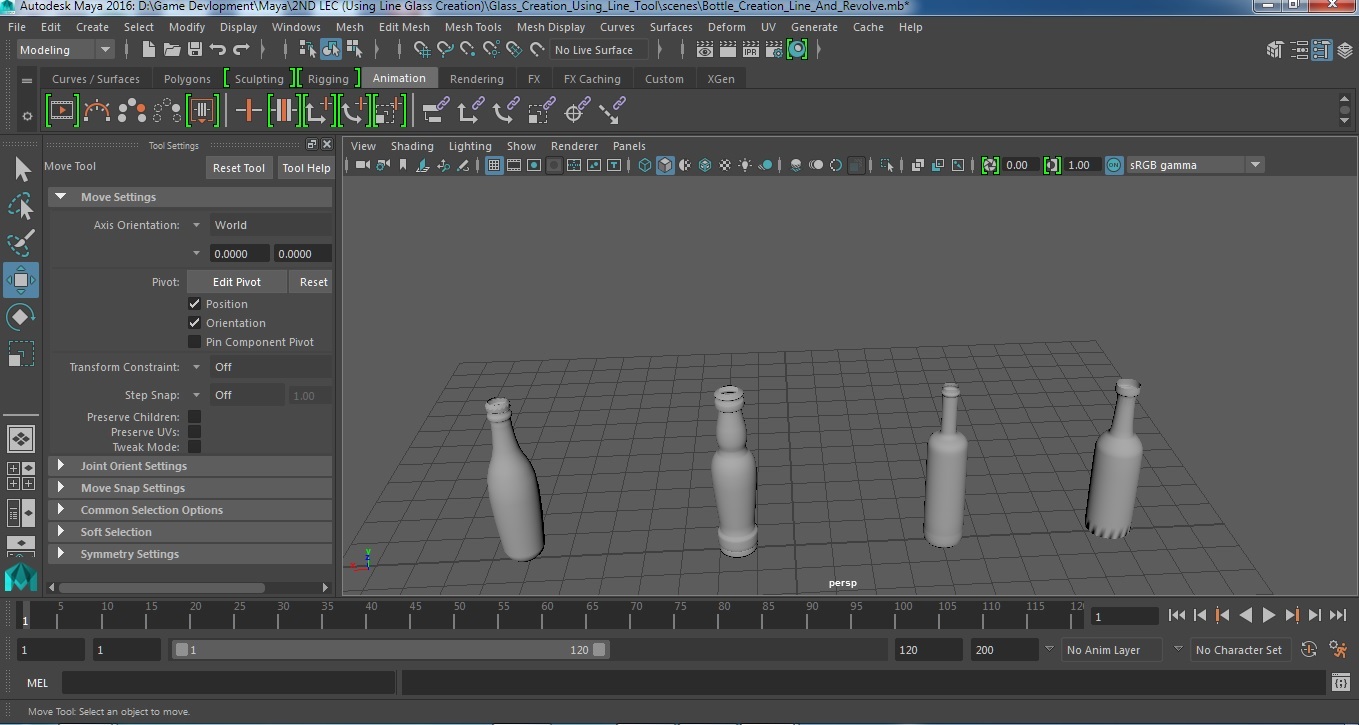Enable the Tweak Mode checkbox
The height and width of the screenshot is (725, 1359).
[x=195, y=447]
